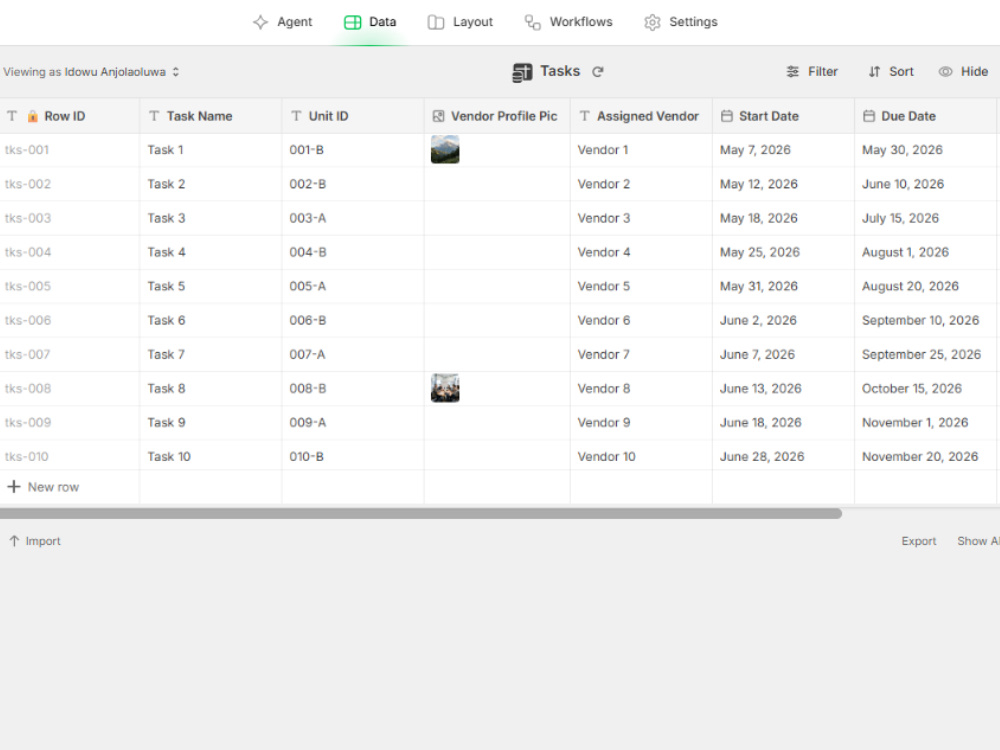This screenshot has width=1000, height=750.
Task: Select start date May 7, 2026
Action: click(x=784, y=150)
